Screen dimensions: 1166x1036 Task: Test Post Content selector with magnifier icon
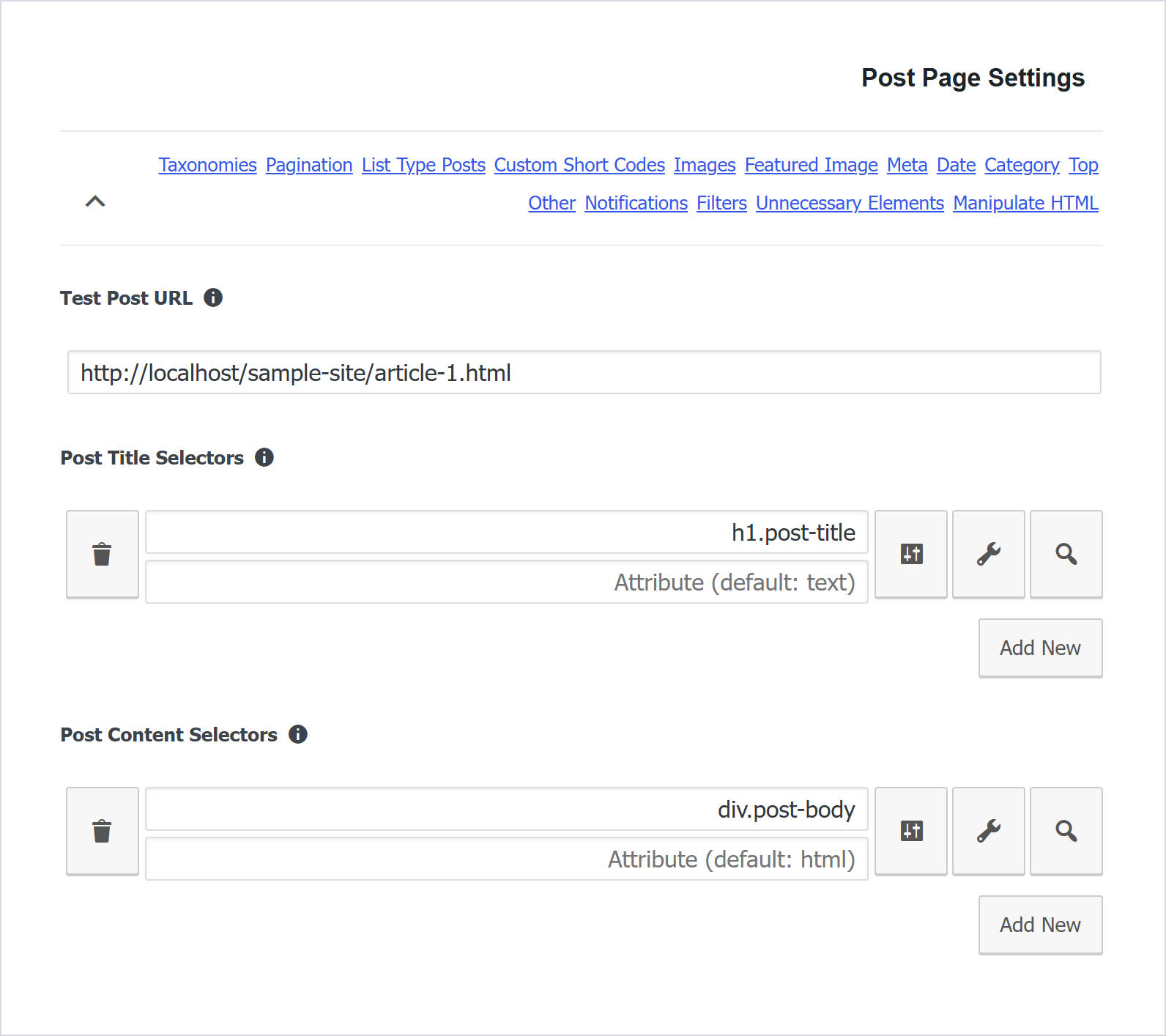[x=1066, y=831]
